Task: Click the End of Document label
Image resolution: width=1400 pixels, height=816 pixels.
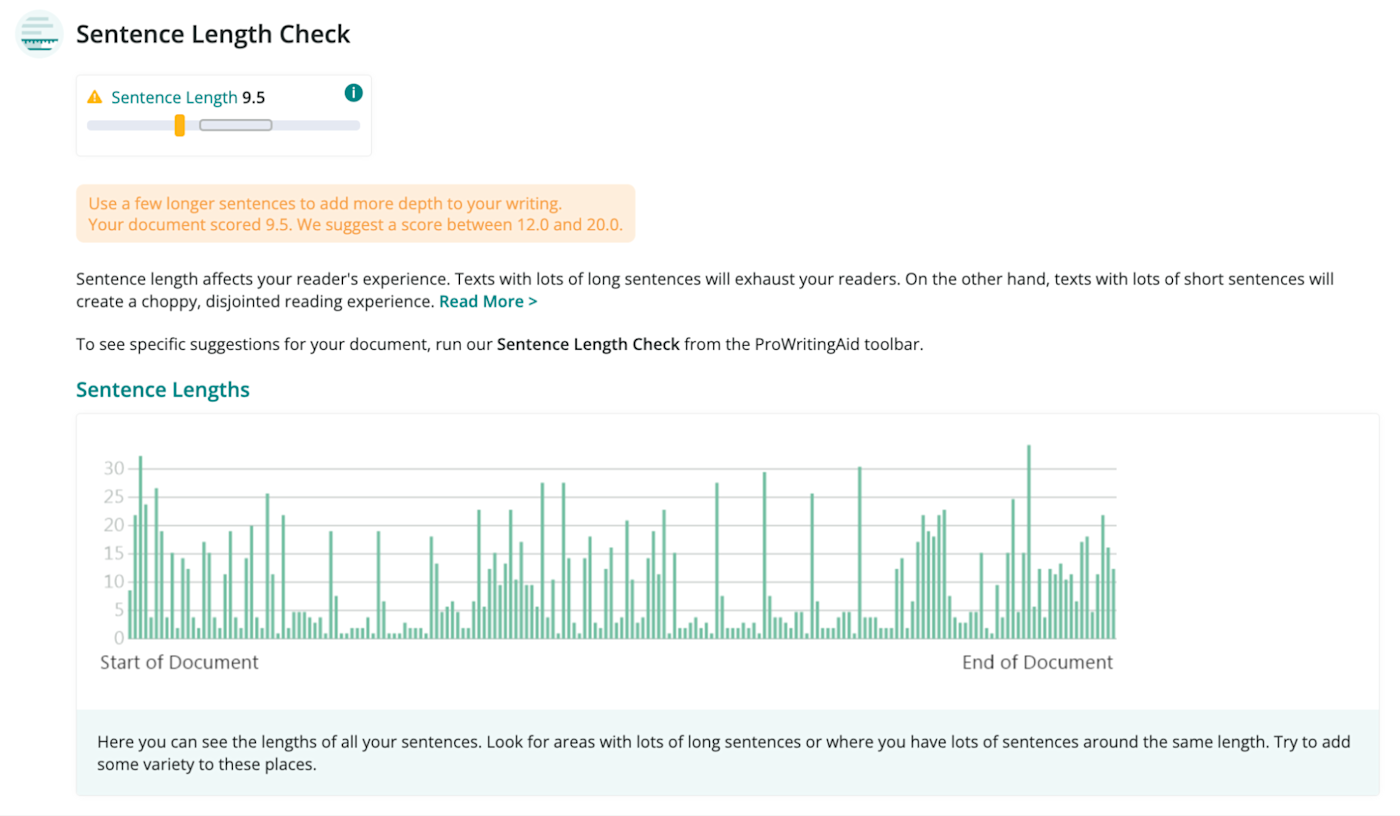Action: (x=1037, y=662)
